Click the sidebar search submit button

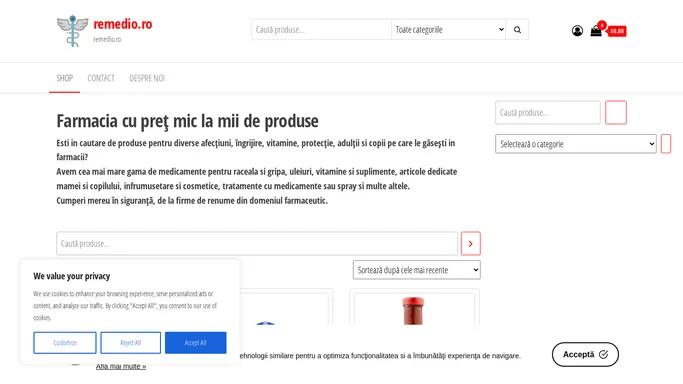point(615,112)
